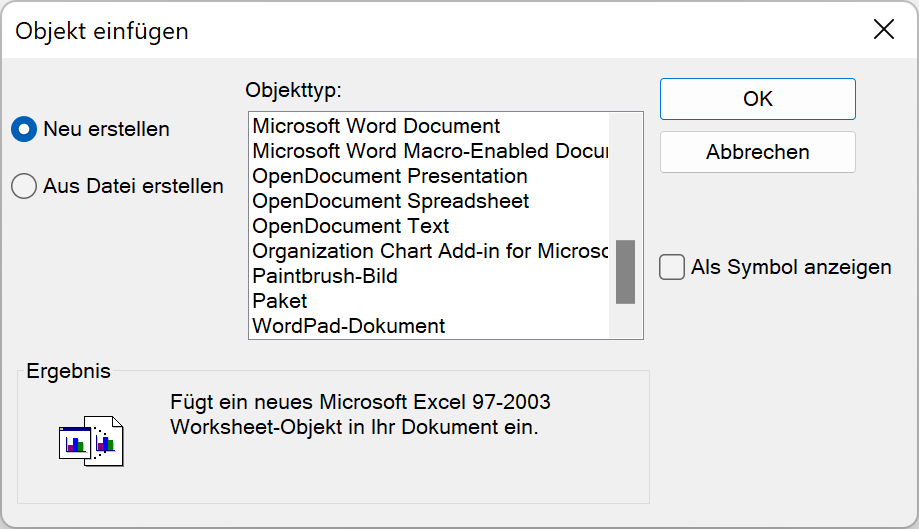The image size is (919, 529).
Task: Select OpenDocument Presentation object type
Action: tap(429, 176)
